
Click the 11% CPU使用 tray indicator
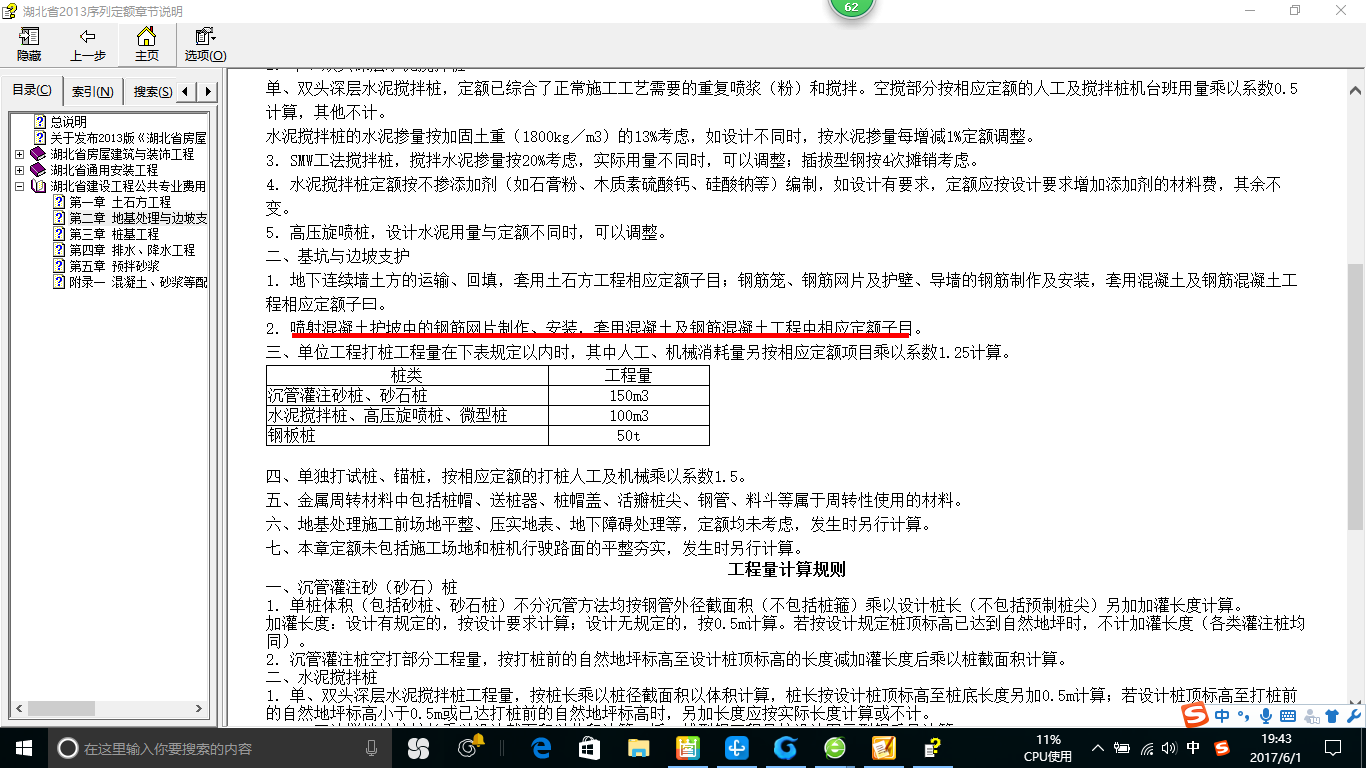pyautogui.click(x=1048, y=748)
